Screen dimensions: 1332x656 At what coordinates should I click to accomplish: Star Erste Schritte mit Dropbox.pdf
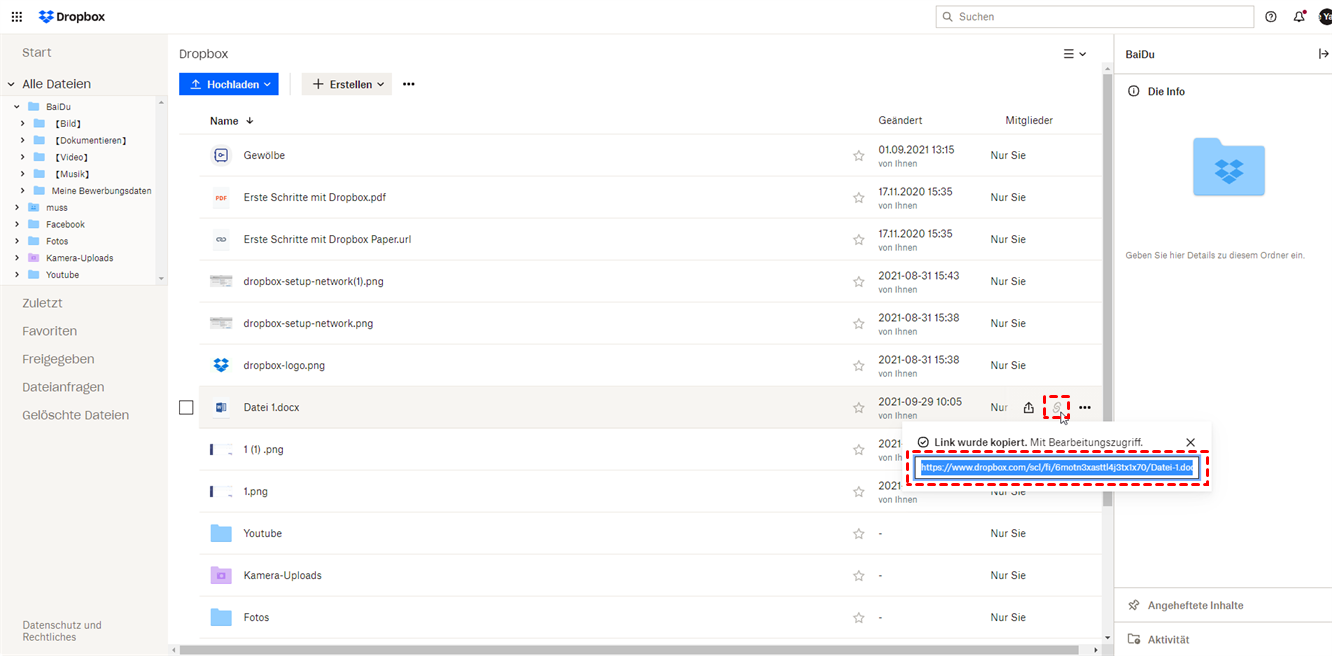pyautogui.click(x=858, y=198)
